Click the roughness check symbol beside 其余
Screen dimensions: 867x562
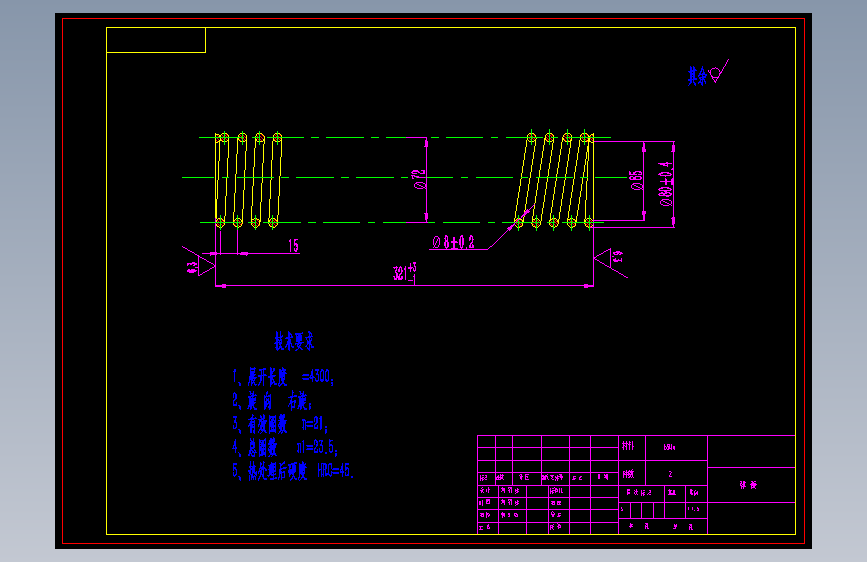[x=719, y=71]
